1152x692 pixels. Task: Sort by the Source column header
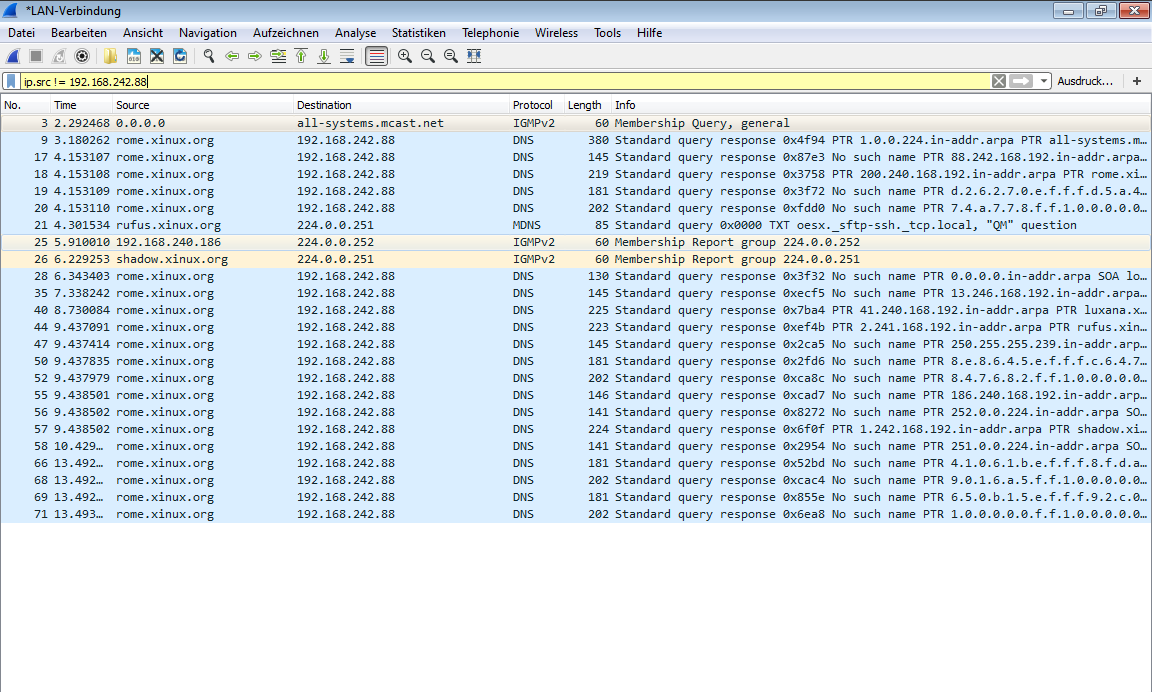203,105
